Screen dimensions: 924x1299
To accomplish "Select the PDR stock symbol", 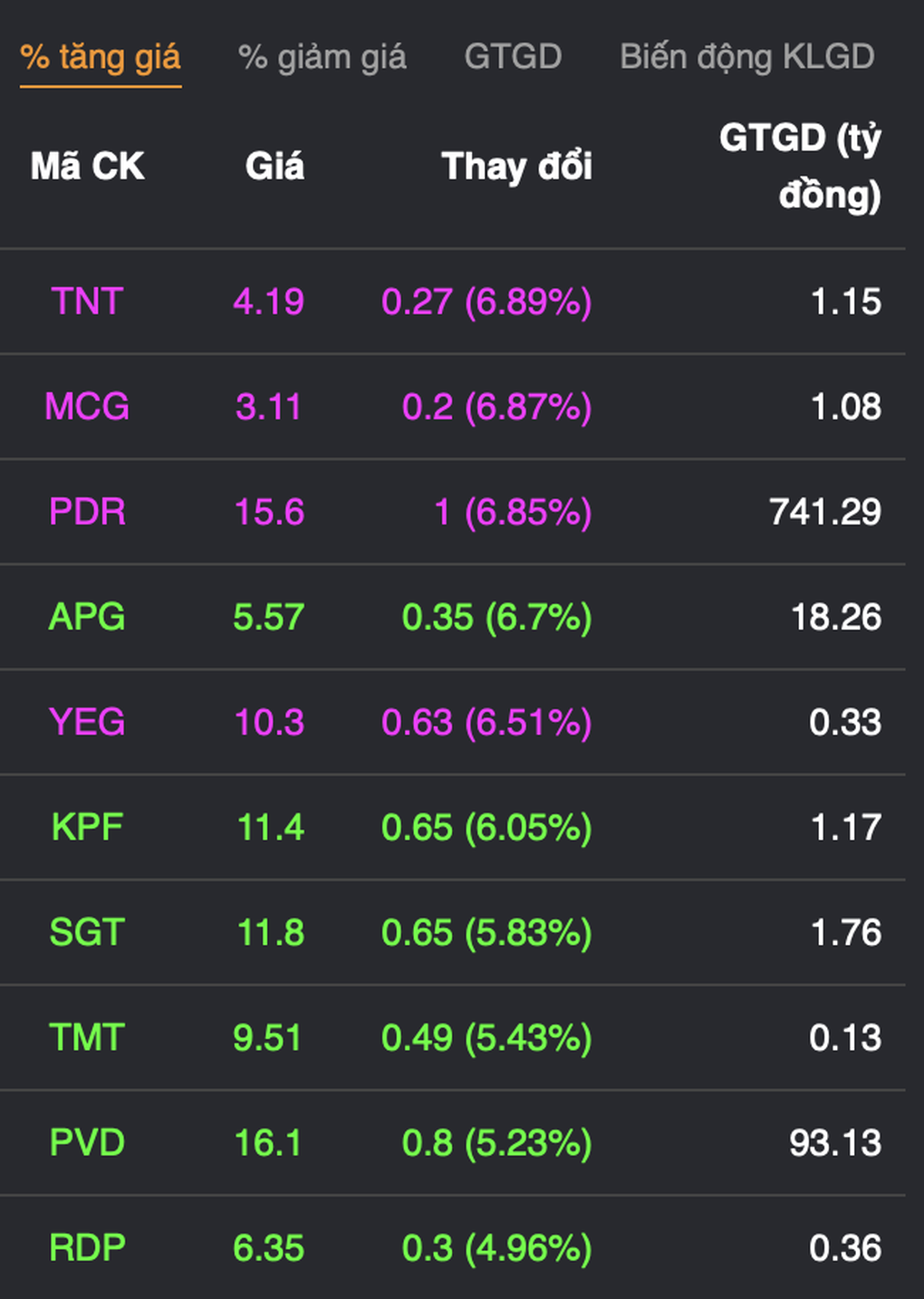I will tap(87, 512).
